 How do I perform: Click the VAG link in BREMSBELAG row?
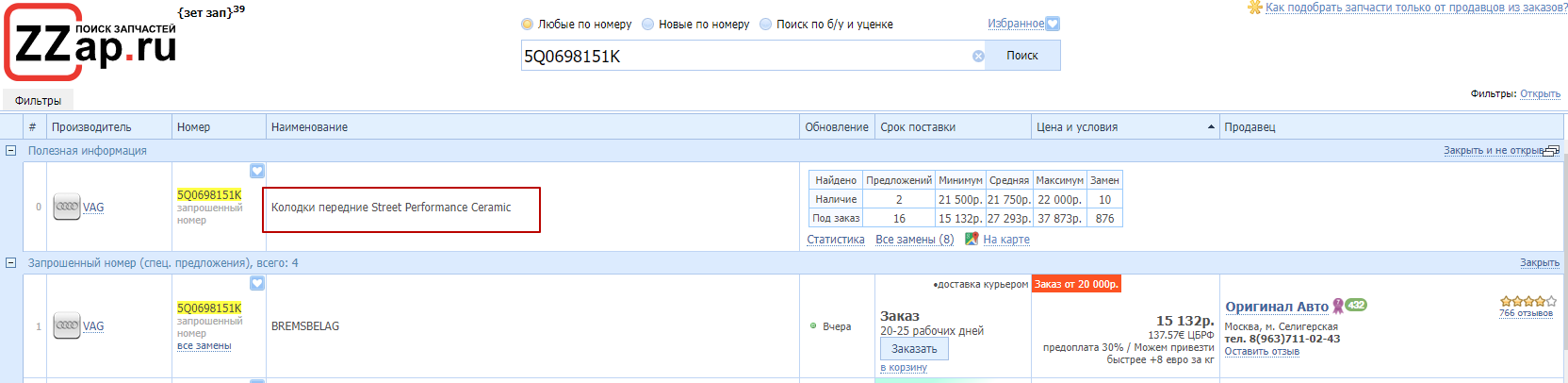[93, 326]
